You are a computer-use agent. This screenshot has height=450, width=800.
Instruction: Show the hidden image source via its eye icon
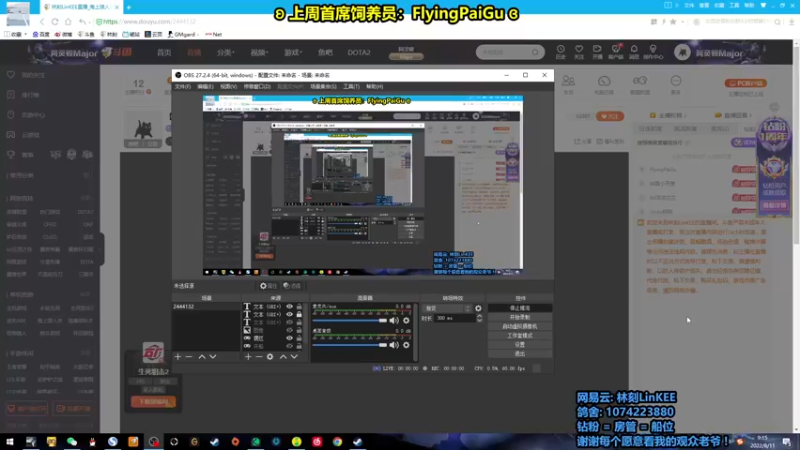click(289, 330)
